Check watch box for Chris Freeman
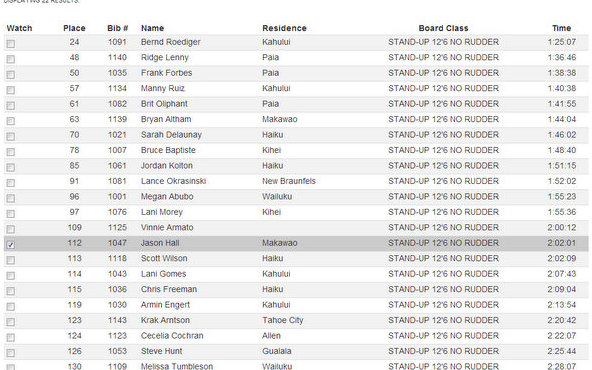Screen dimensions: 592x370 [11, 291]
